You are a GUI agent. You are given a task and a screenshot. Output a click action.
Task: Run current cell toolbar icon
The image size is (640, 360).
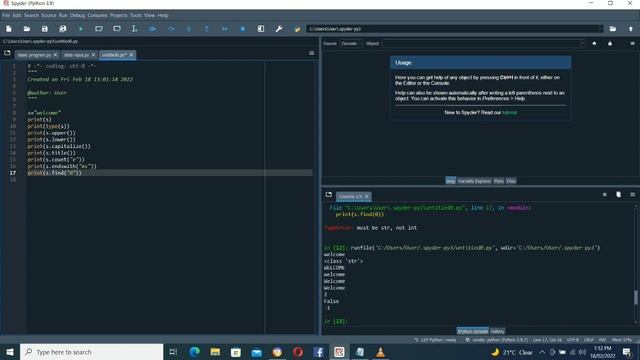[99, 29]
